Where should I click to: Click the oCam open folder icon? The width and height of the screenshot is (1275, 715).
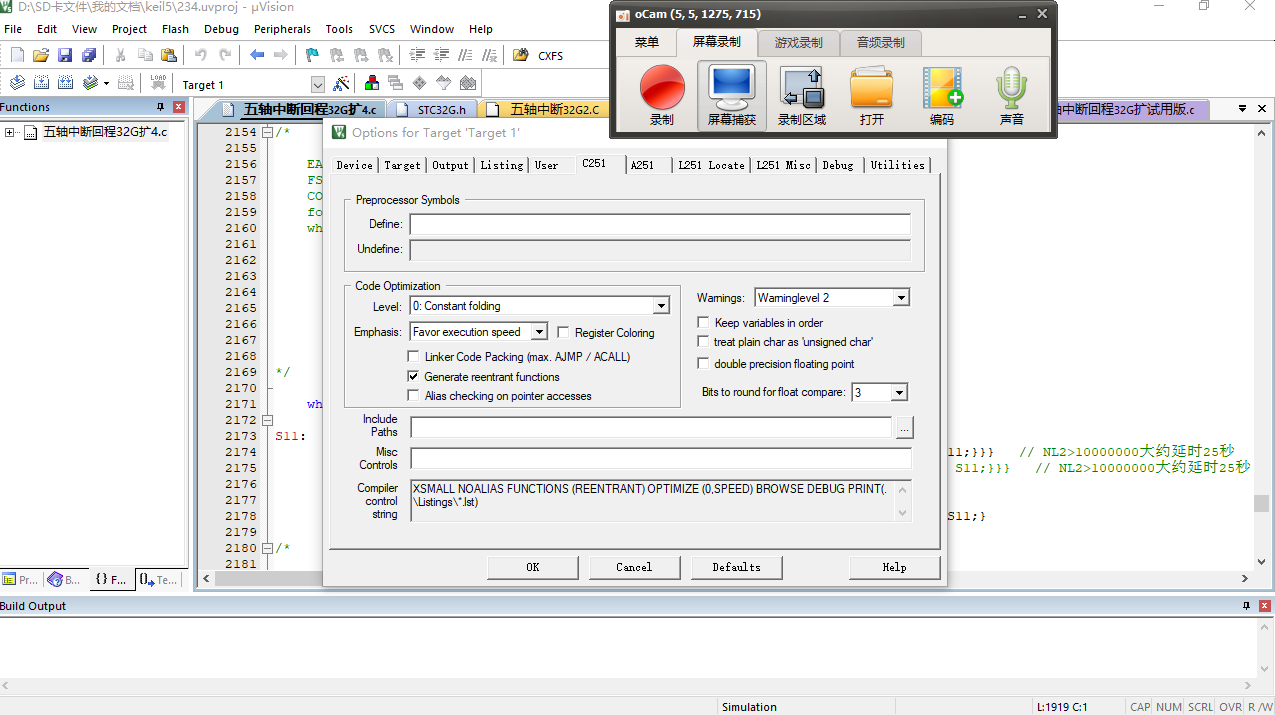tap(871, 96)
